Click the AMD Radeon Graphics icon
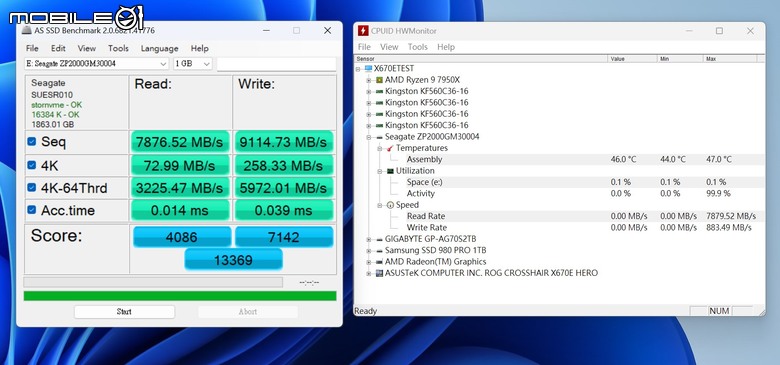Image resolution: width=780 pixels, height=365 pixels. pos(380,262)
